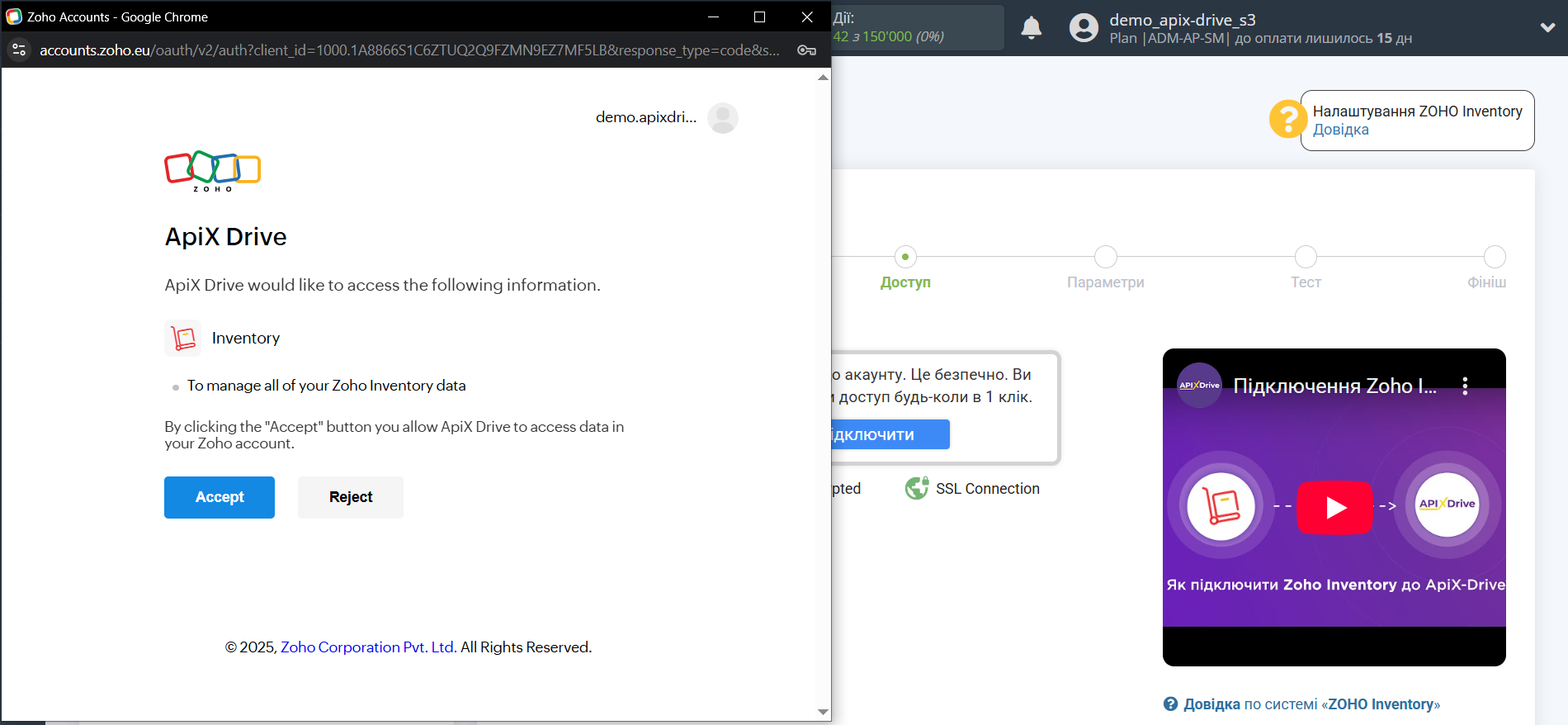Viewport: 1568px width, 725px height.
Task: Click the user profile icon in ApiX-Drive
Action: click(x=1084, y=28)
